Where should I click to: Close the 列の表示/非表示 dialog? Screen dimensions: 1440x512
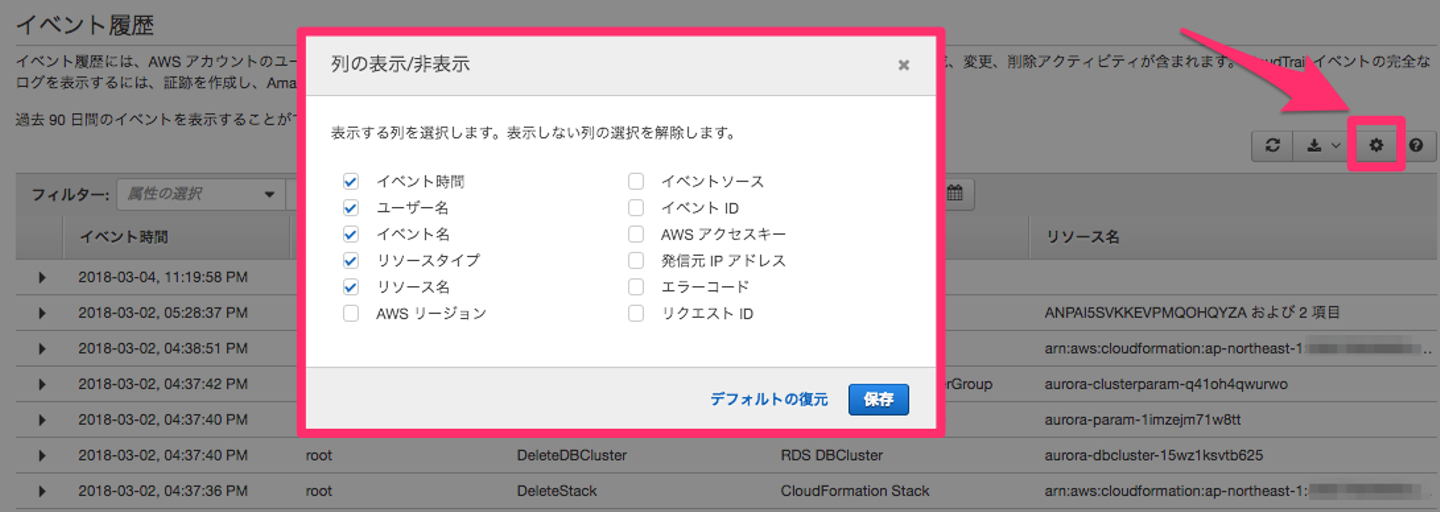[x=903, y=65]
